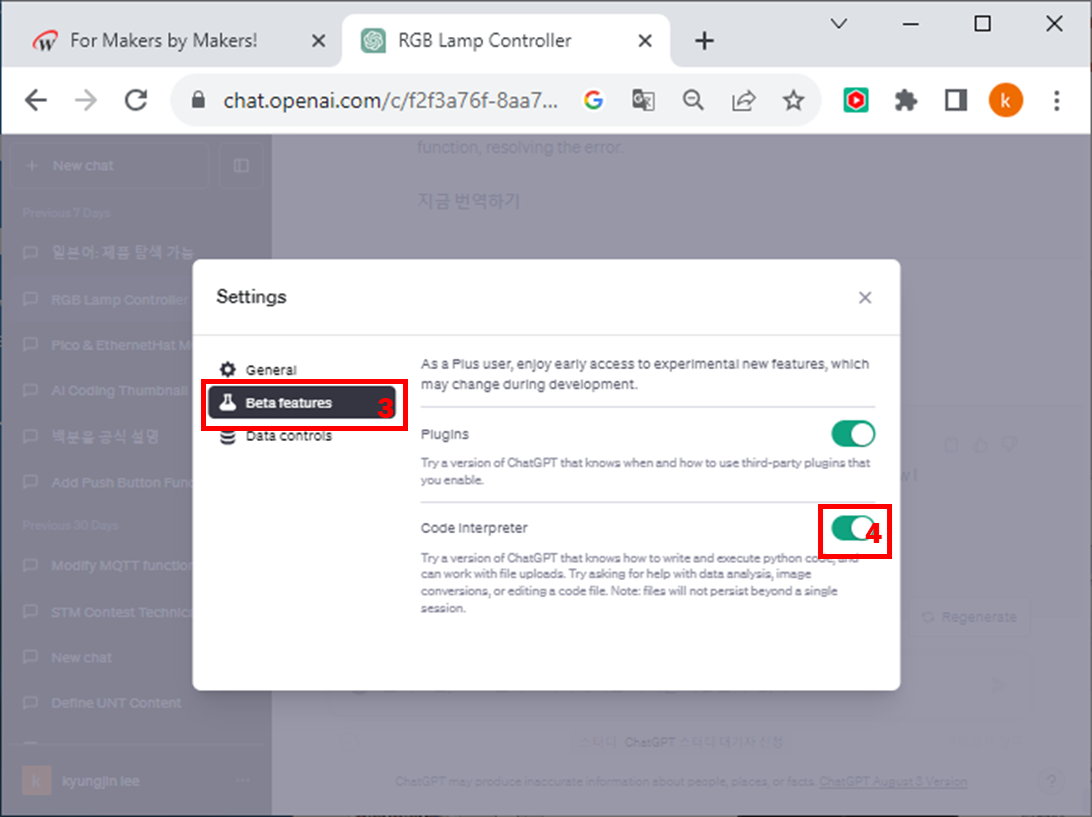Select Beta features in Settings sidebar
This screenshot has height=817, width=1092.
[302, 403]
